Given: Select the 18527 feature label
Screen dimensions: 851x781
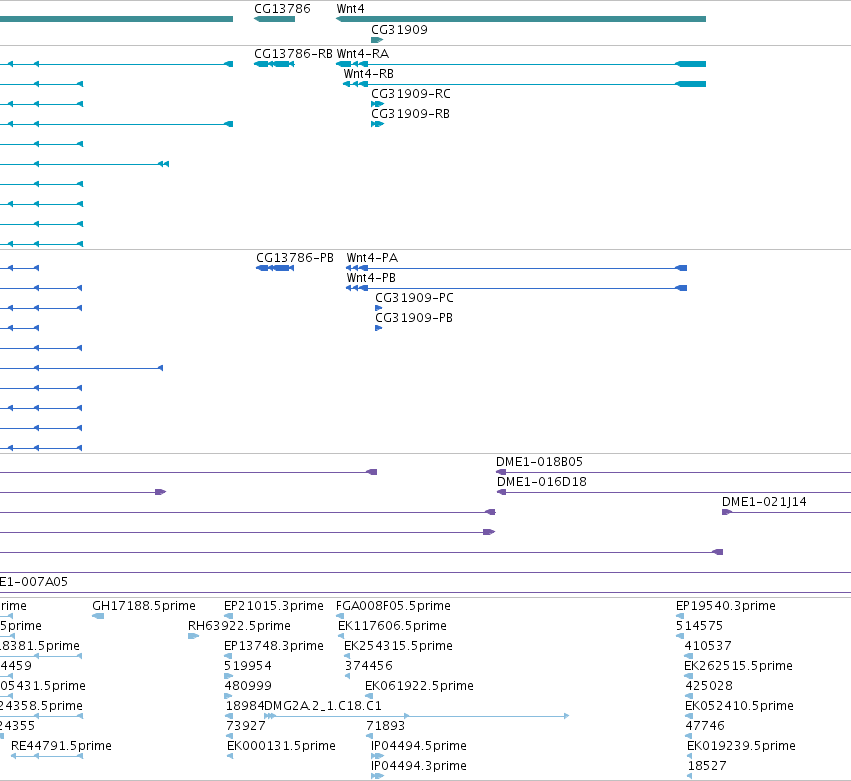Looking at the screenshot, I should coord(707,766).
